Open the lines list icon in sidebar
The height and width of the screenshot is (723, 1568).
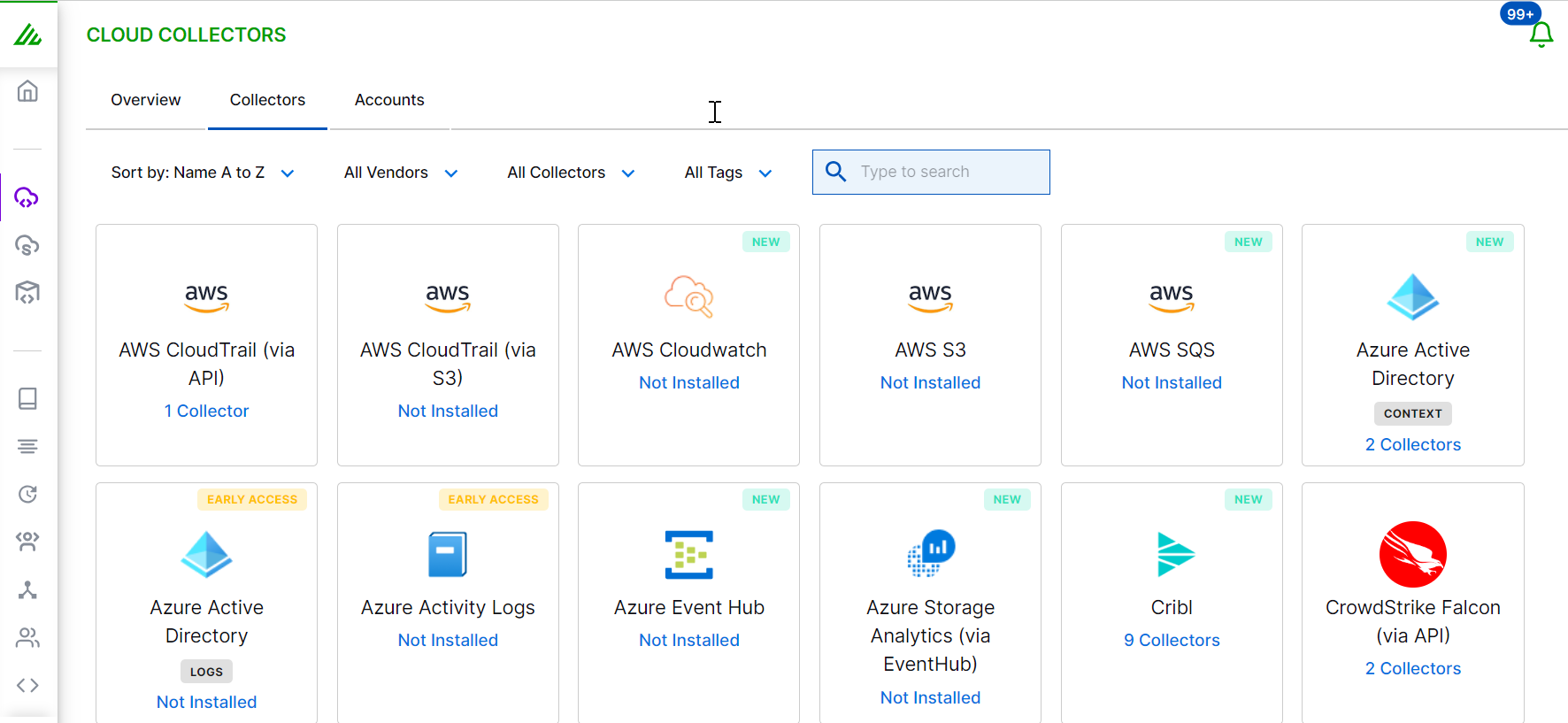click(27, 446)
